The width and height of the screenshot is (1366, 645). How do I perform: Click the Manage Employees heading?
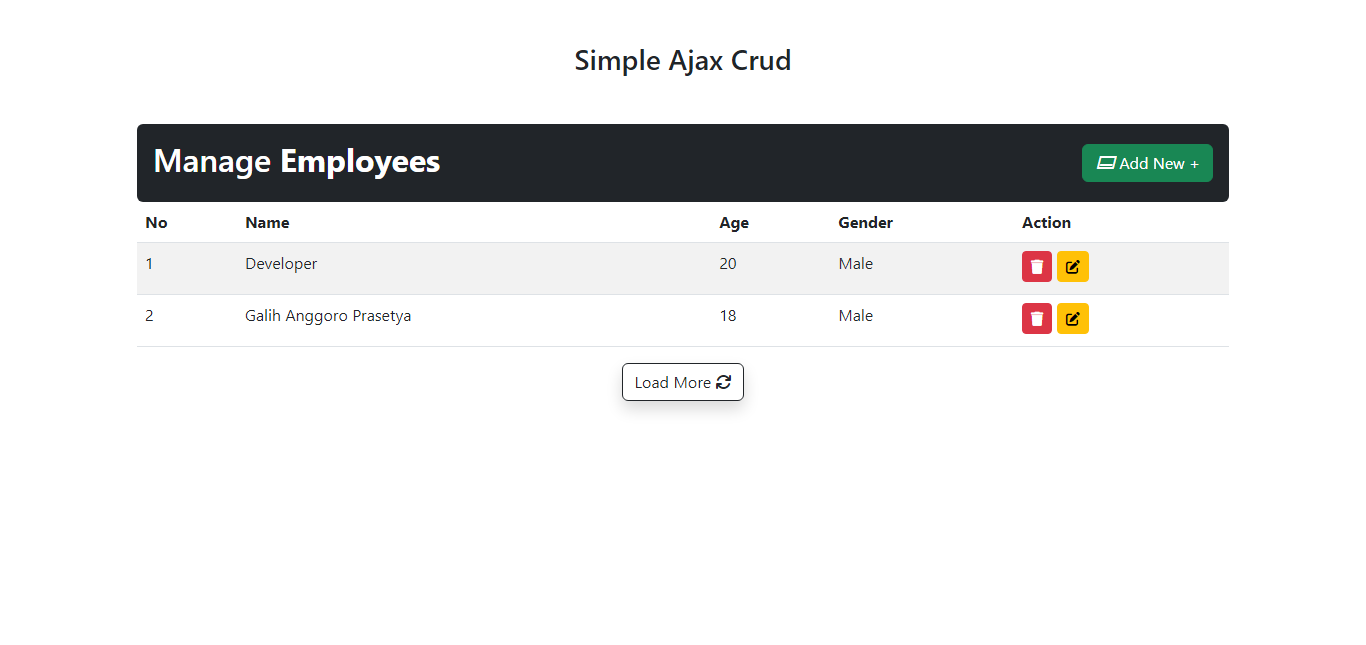click(297, 161)
